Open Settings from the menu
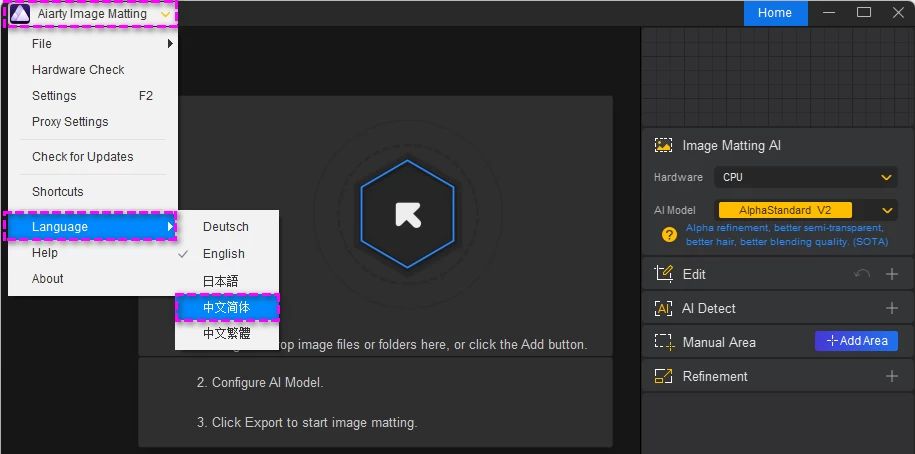 (x=93, y=96)
